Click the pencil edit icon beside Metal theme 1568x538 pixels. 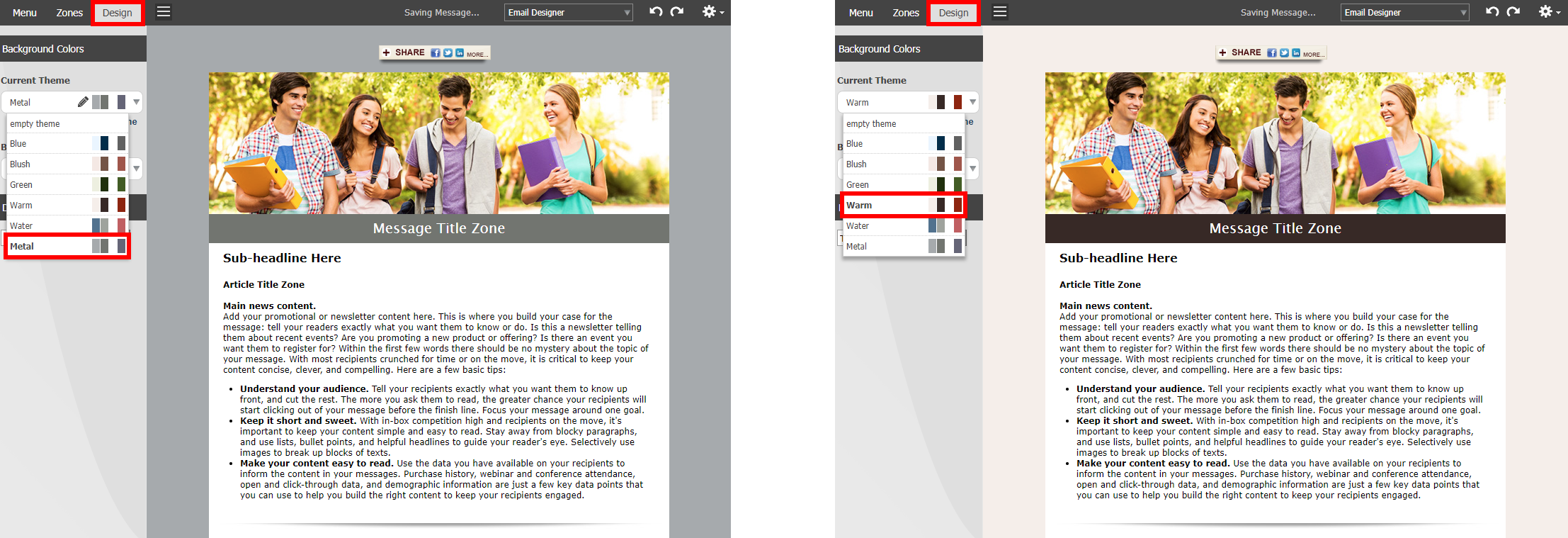click(83, 102)
